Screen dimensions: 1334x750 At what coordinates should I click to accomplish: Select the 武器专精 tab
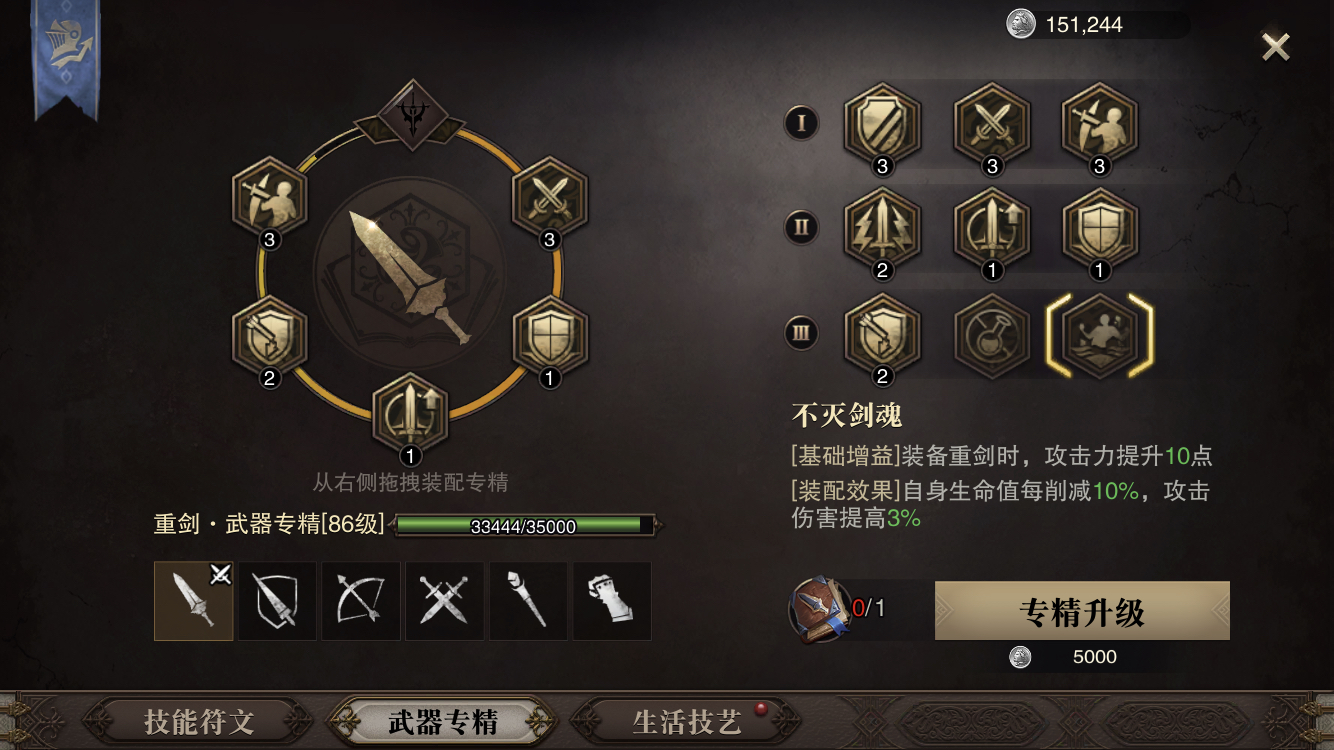(443, 721)
